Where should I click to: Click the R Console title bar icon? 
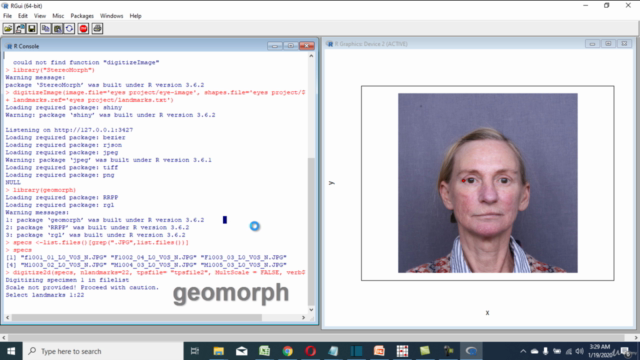(x=9, y=46)
